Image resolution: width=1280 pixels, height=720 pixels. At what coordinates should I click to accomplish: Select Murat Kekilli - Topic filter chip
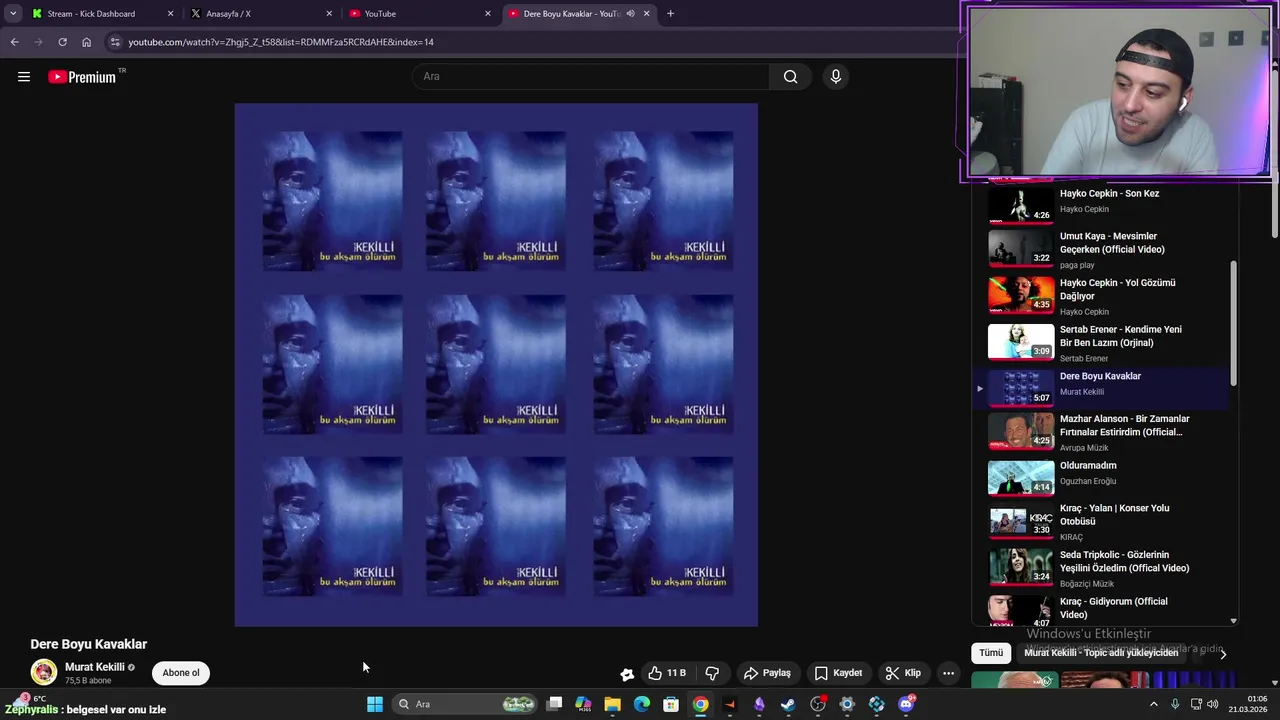(x=1101, y=653)
